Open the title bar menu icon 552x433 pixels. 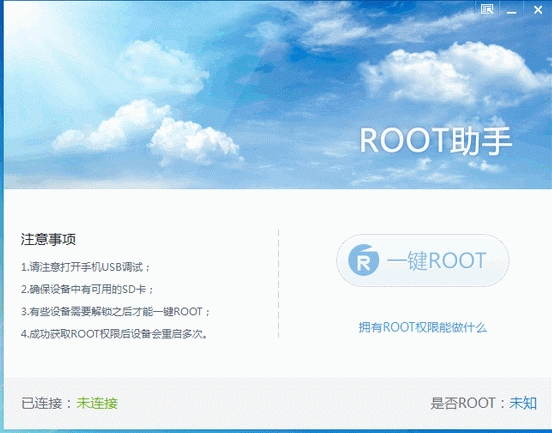tap(487, 10)
